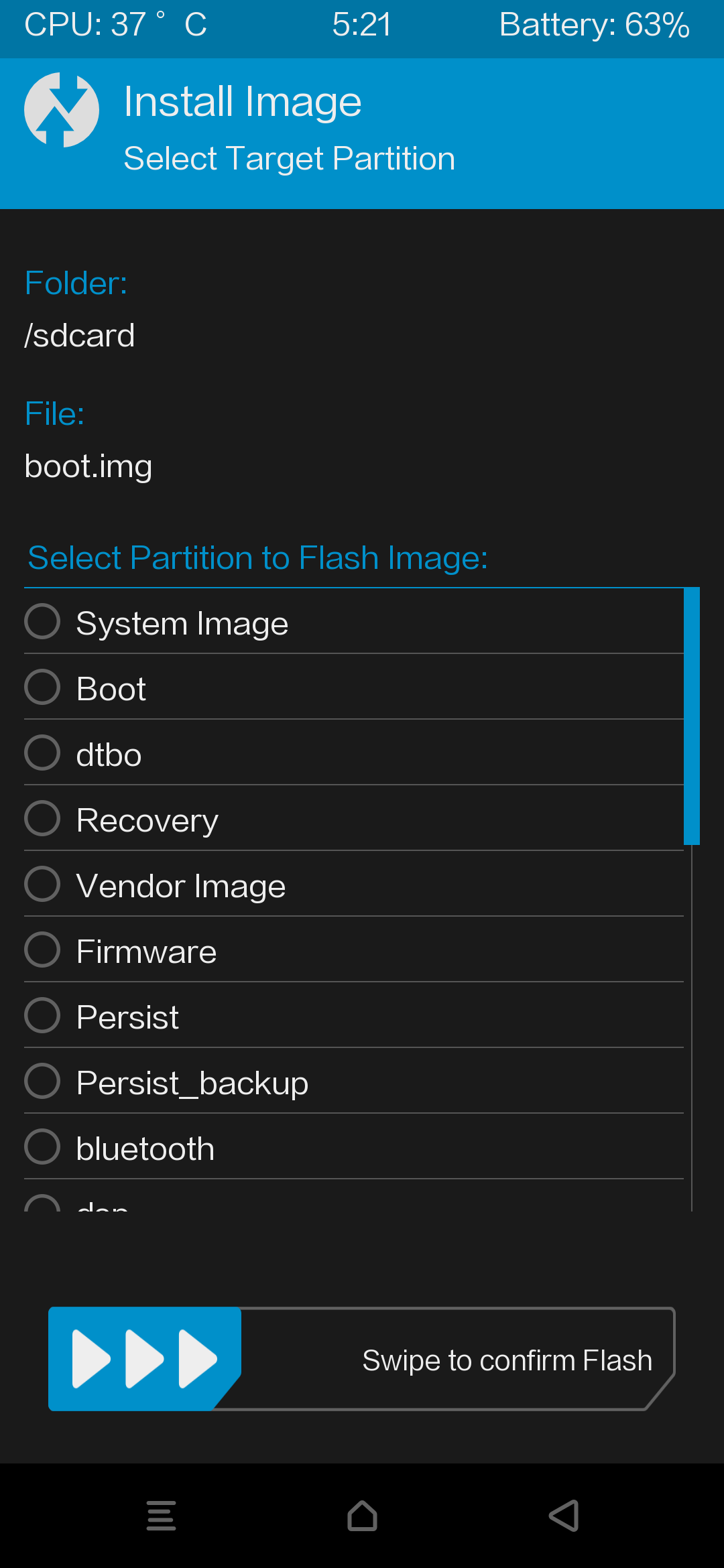Tap the /sdcard folder path

(x=80, y=335)
